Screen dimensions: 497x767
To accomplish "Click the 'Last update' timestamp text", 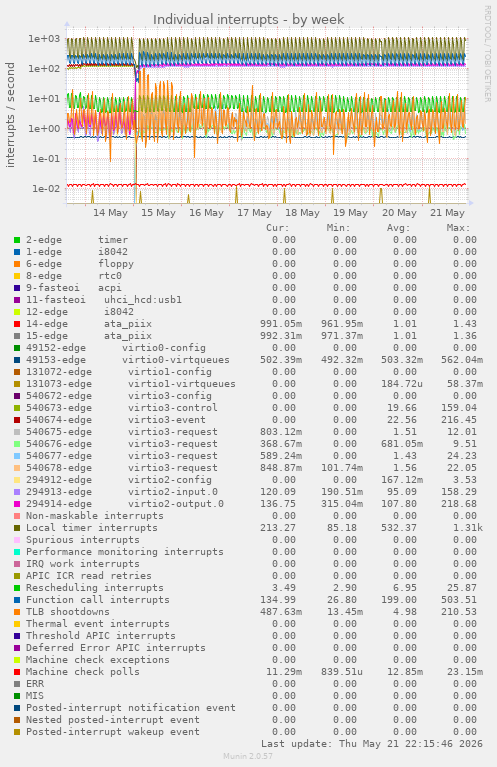I will [x=372, y=744].
